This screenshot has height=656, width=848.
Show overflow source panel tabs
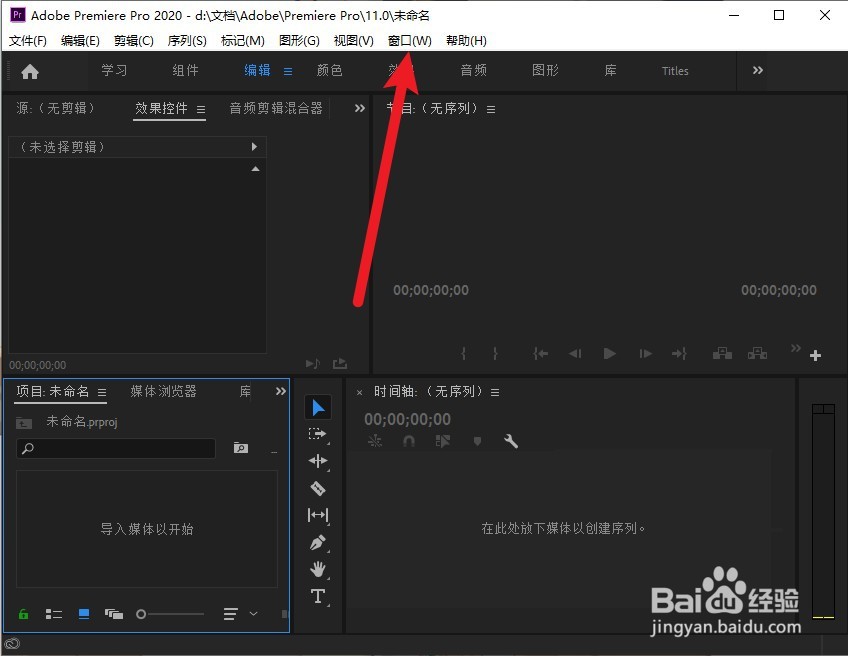(360, 108)
